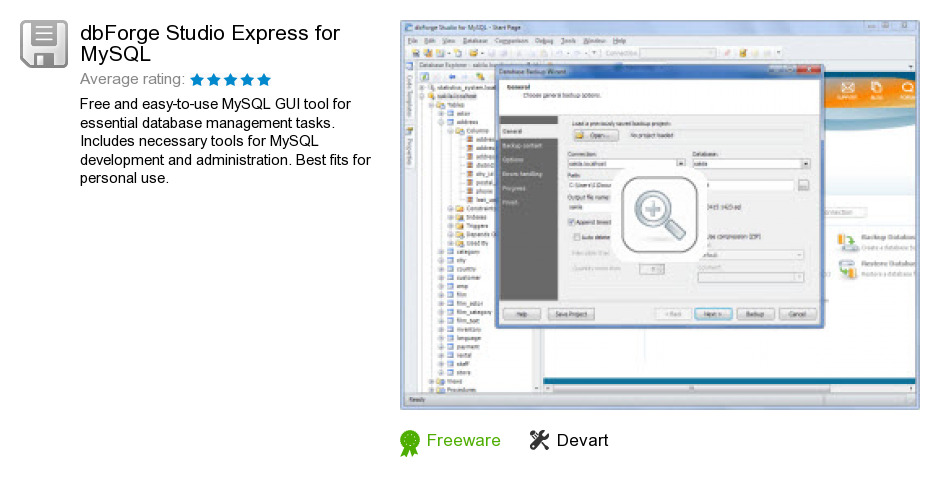Expand the Views folder node
Screen dimensions: 940x487
coord(431,381)
